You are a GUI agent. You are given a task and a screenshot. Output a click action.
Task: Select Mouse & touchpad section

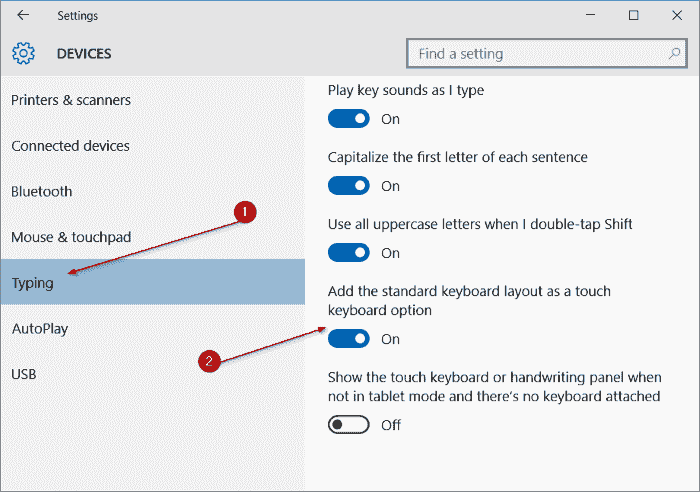point(71,237)
